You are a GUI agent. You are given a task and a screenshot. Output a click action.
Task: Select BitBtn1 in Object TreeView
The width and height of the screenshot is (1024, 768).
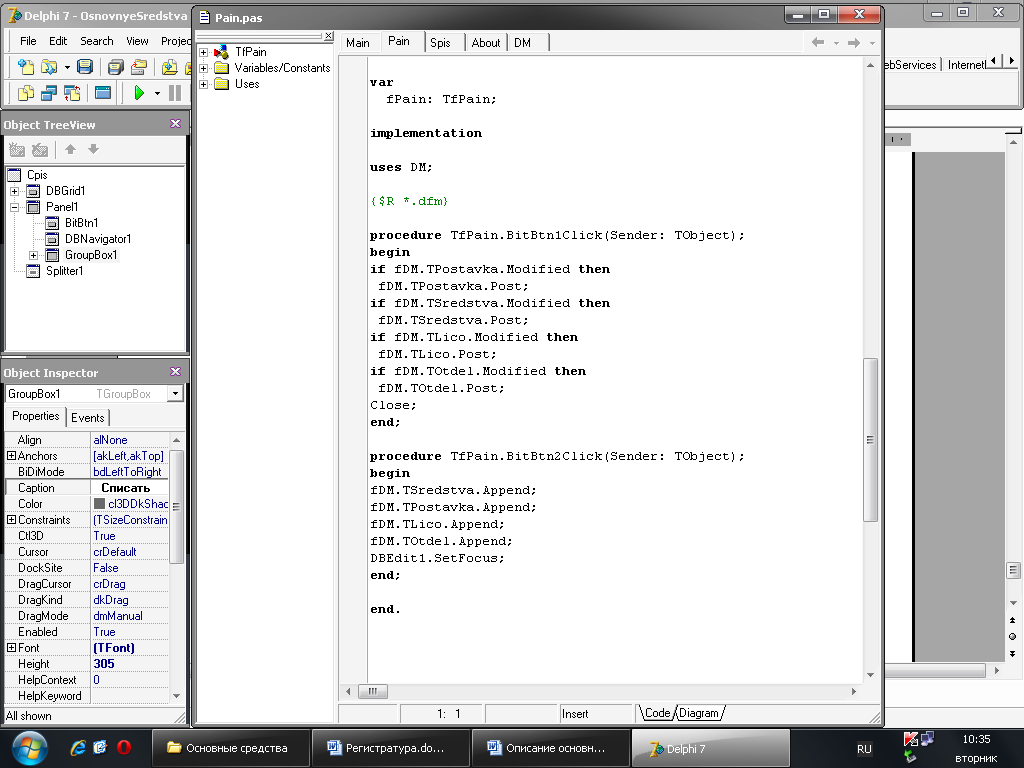click(81, 223)
